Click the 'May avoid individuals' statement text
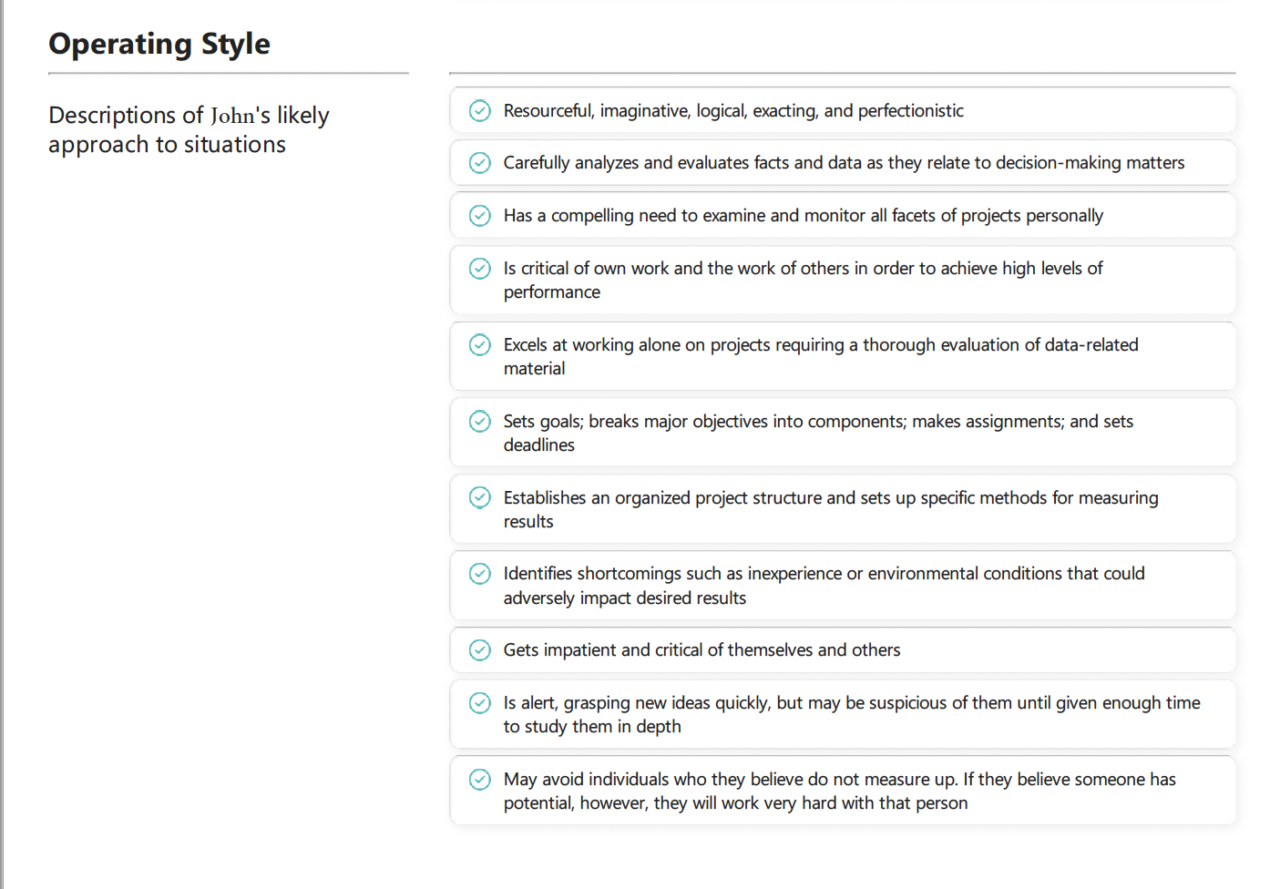1280x889 pixels. (840, 791)
